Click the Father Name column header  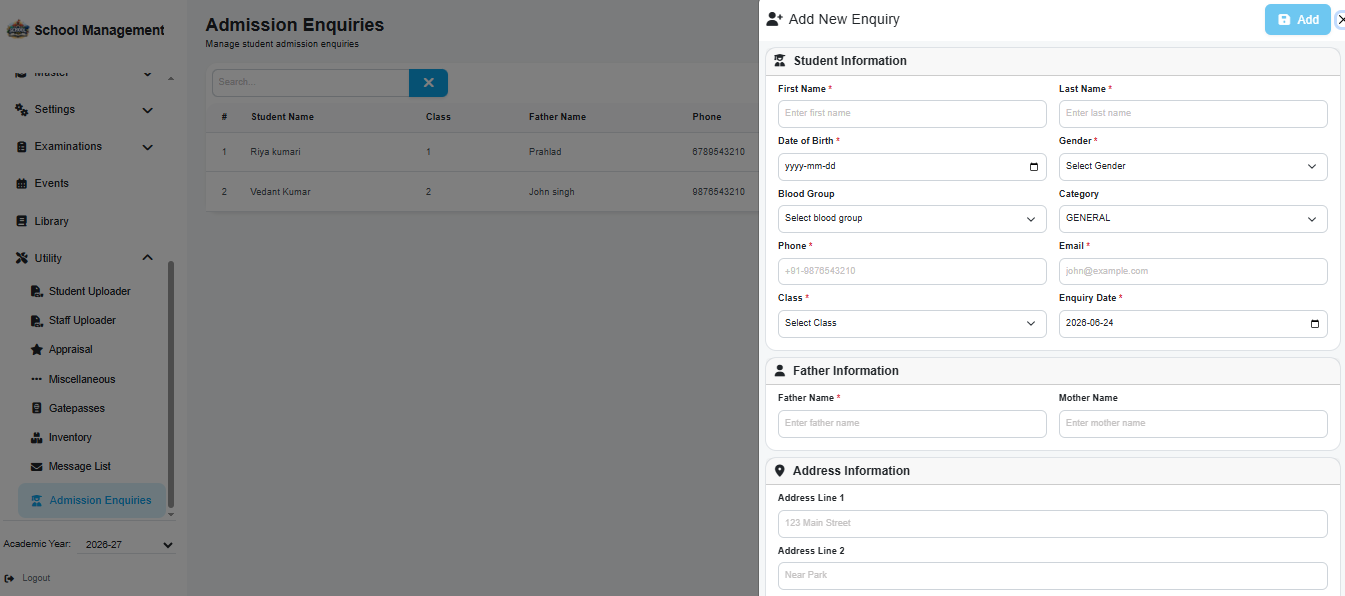(x=557, y=117)
